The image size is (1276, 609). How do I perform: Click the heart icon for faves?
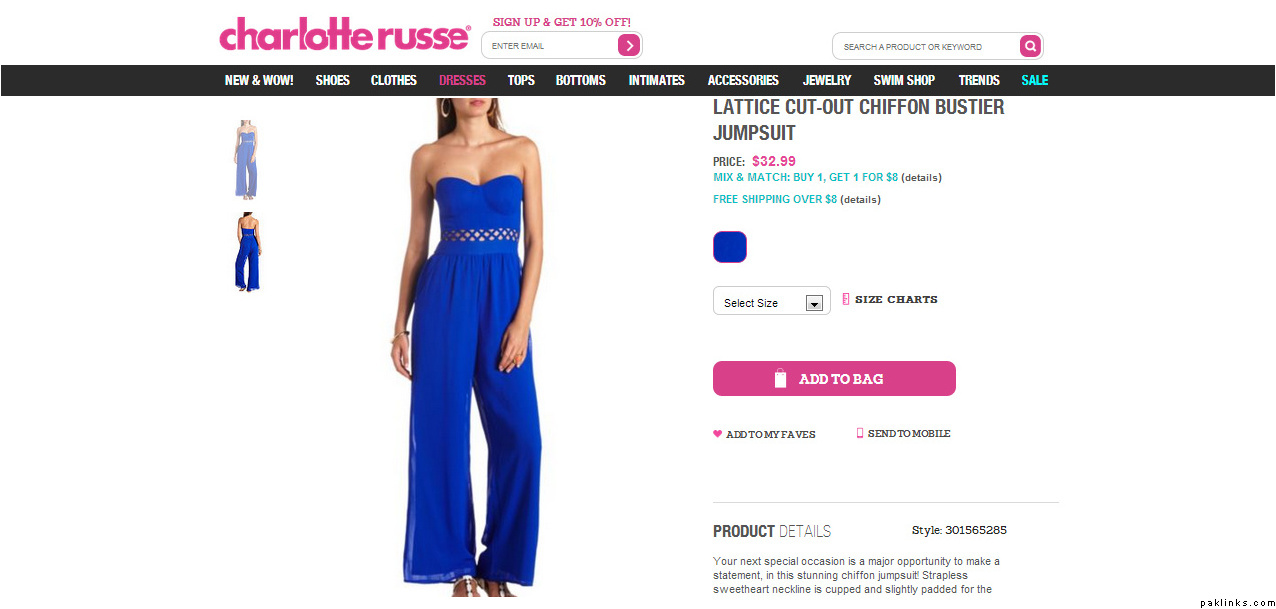point(717,434)
